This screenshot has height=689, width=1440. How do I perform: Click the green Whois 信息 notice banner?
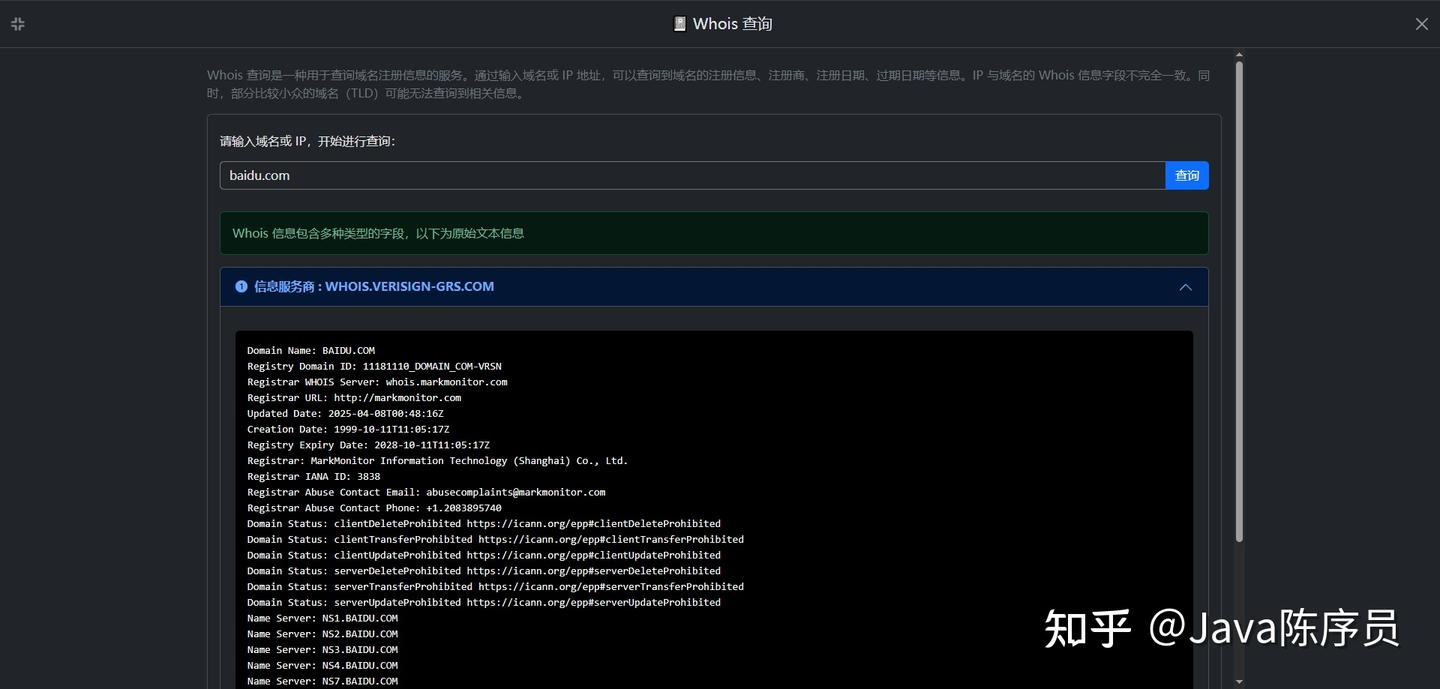(x=714, y=233)
